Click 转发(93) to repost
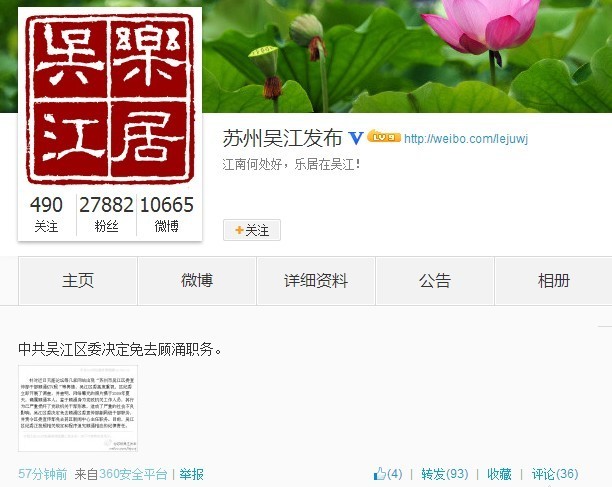Viewport: 612px width, 487px height. coord(445,474)
